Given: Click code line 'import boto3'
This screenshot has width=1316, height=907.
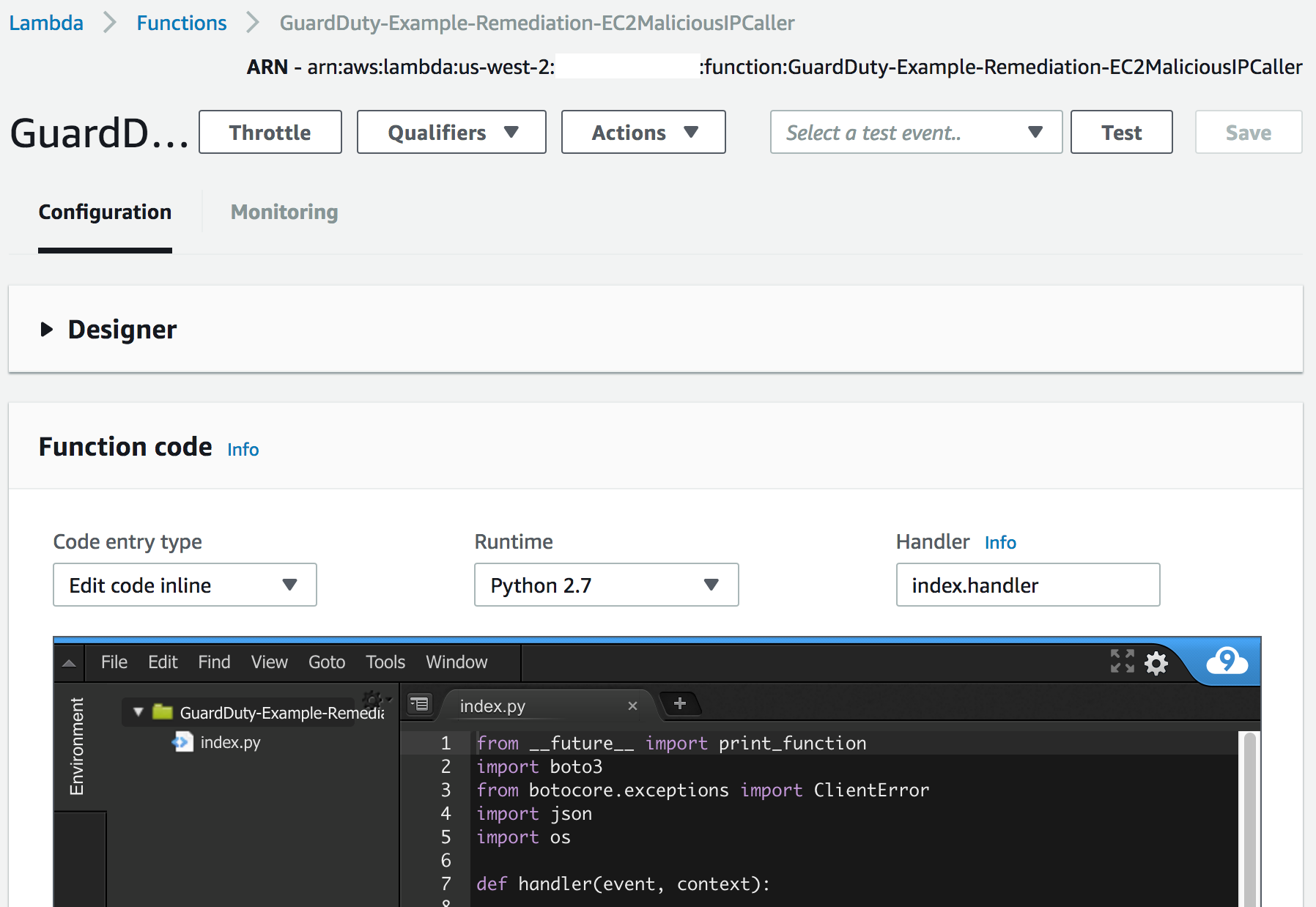Looking at the screenshot, I should click(x=539, y=766).
